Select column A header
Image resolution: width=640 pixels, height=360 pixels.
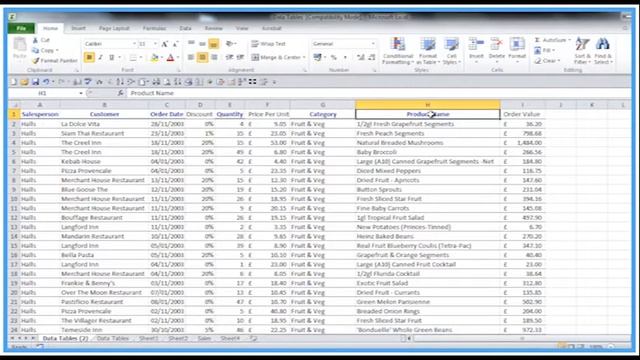pyautogui.click(x=40, y=105)
